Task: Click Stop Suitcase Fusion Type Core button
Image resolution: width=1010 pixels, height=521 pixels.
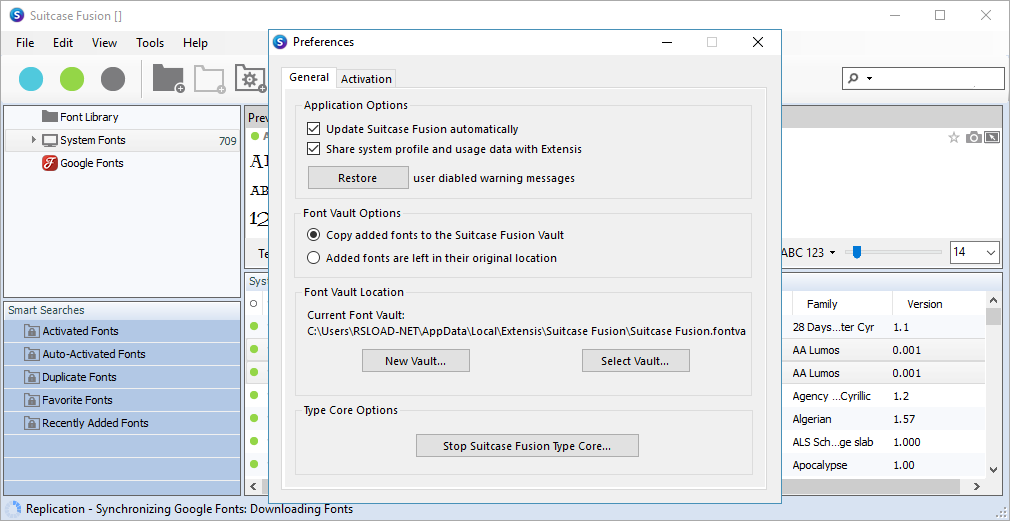Action: click(527, 446)
